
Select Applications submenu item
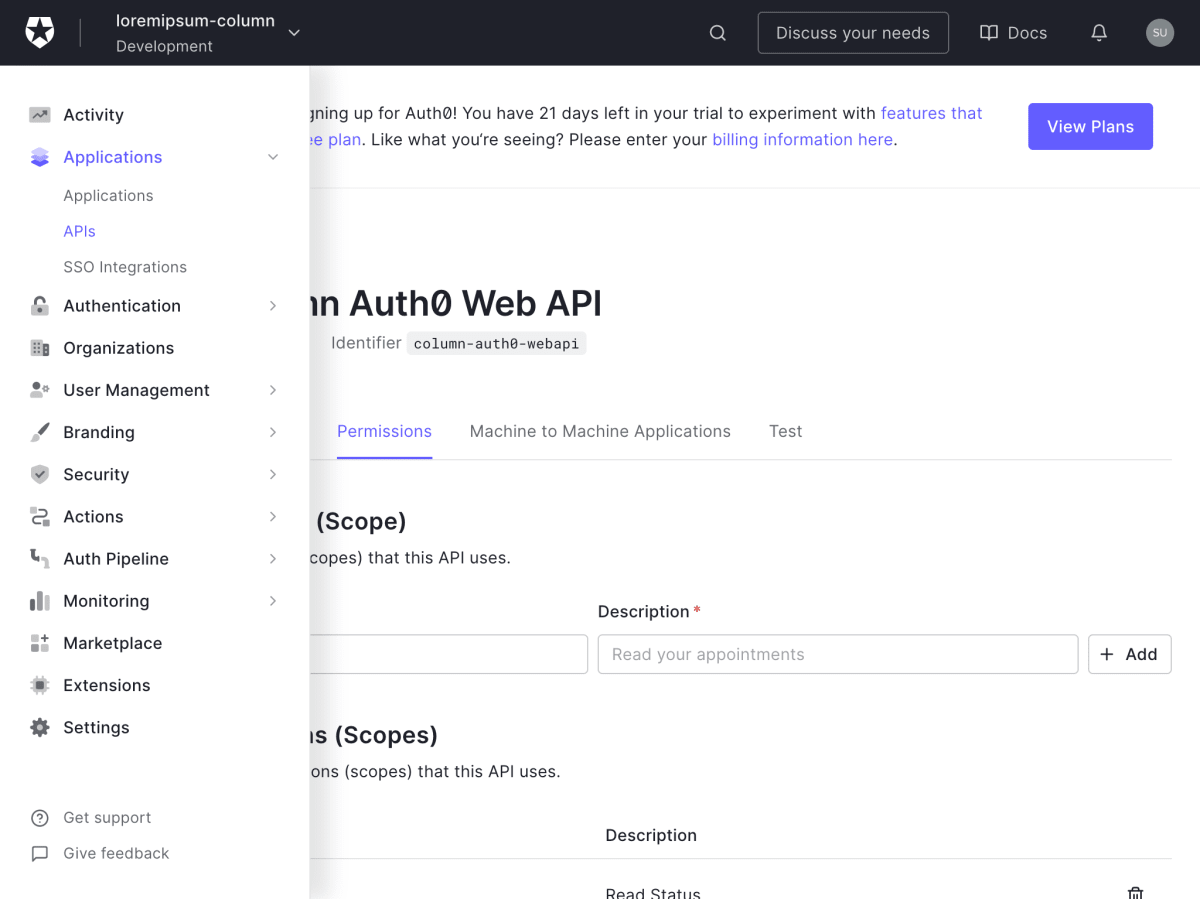pyautogui.click(x=108, y=196)
